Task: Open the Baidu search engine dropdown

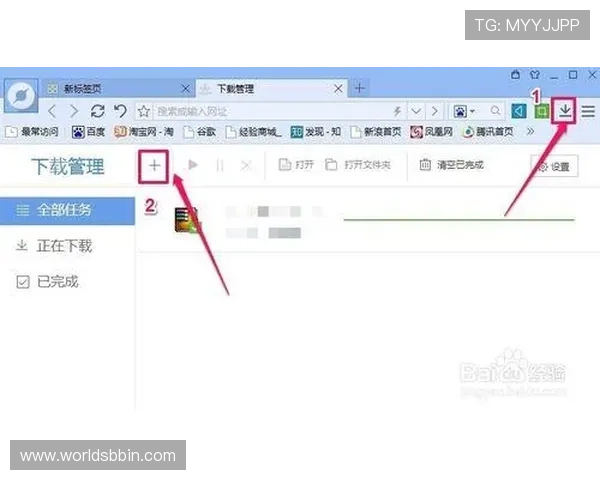Action: point(464,111)
